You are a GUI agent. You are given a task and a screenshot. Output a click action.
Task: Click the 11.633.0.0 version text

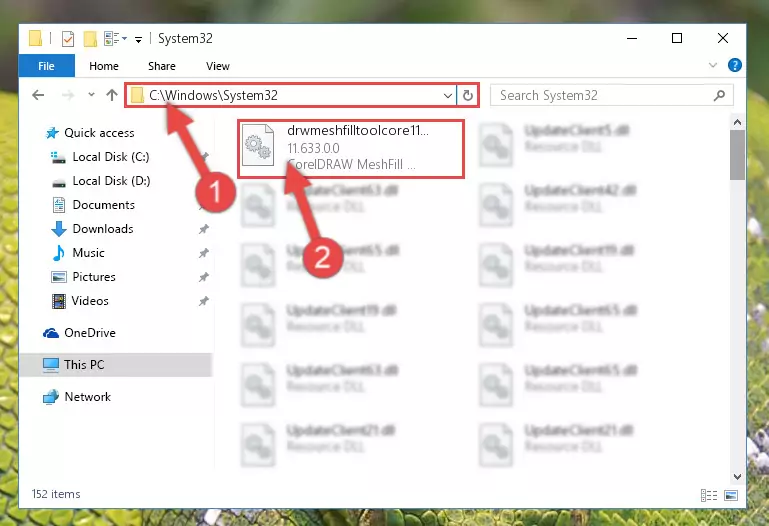(313, 148)
